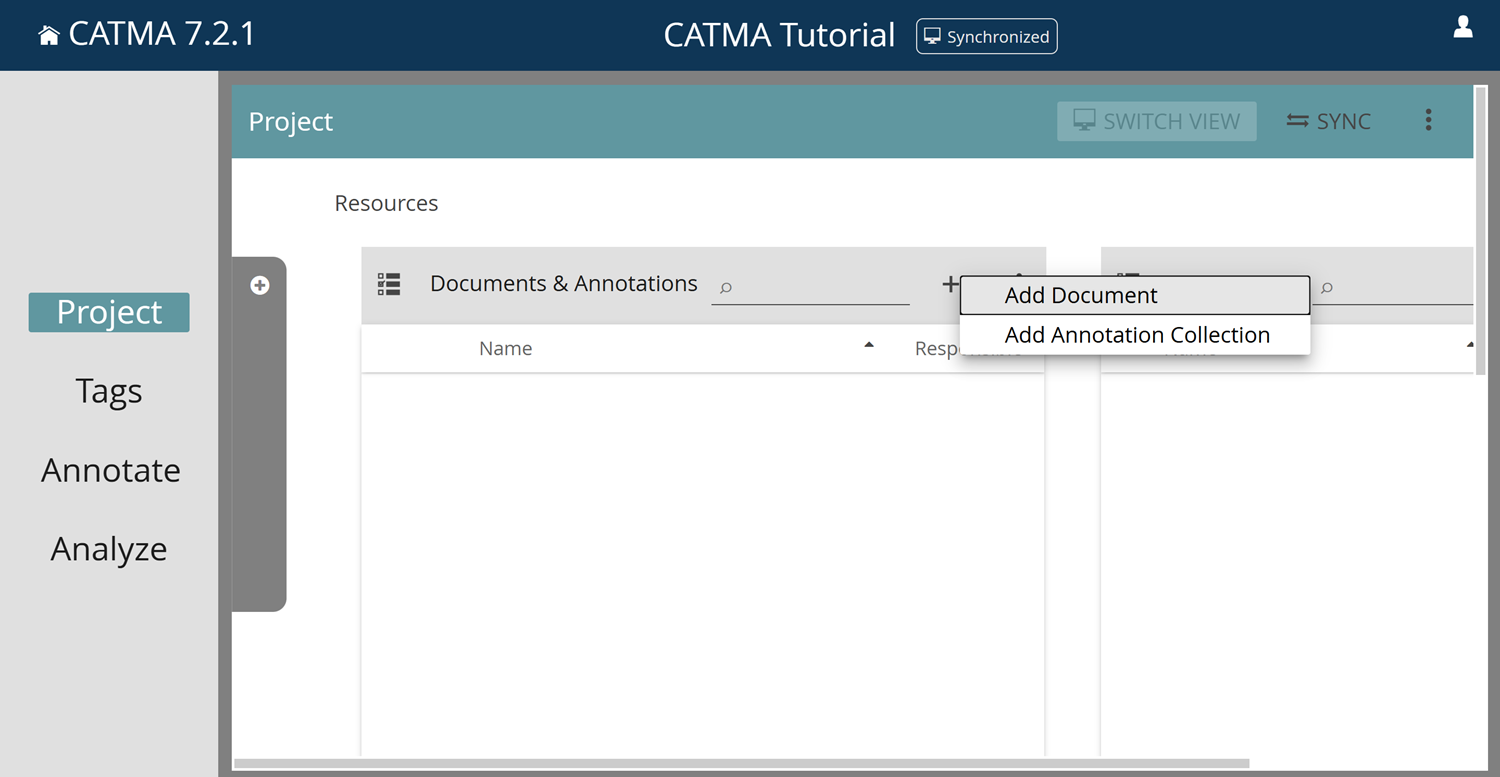
Task: Sort Documents by Name column header
Action: (506, 348)
